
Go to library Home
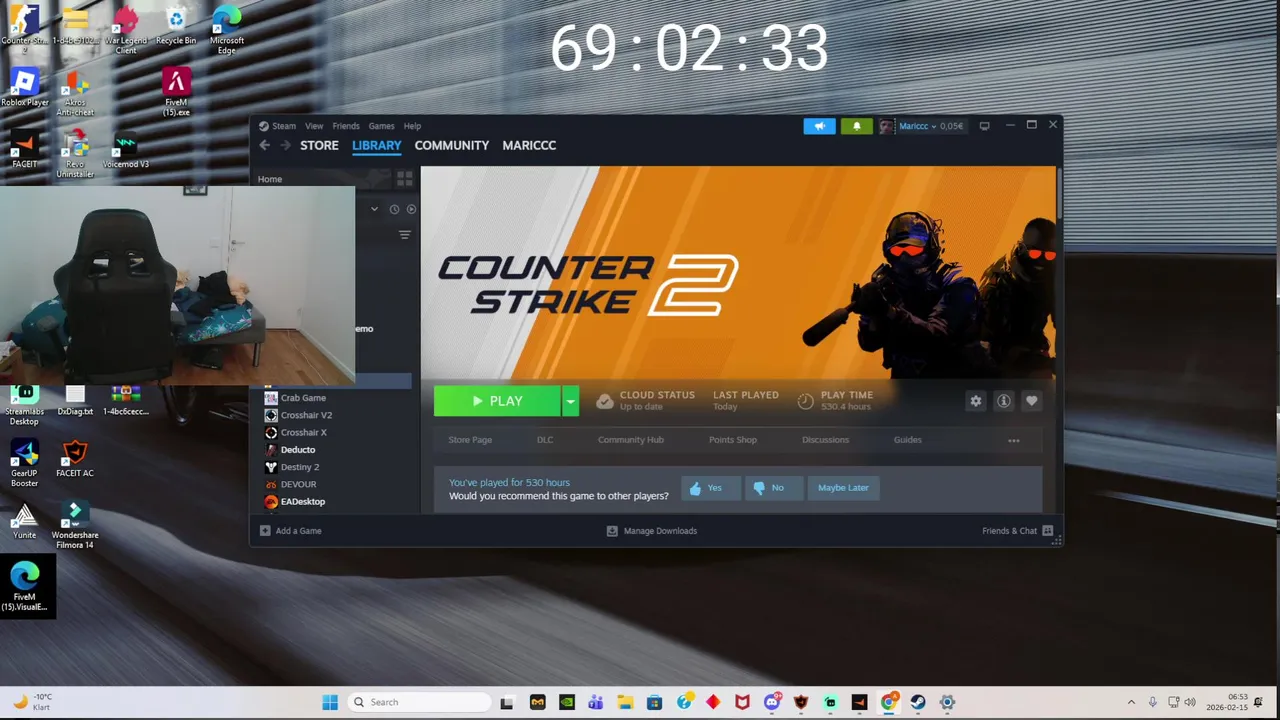[270, 179]
